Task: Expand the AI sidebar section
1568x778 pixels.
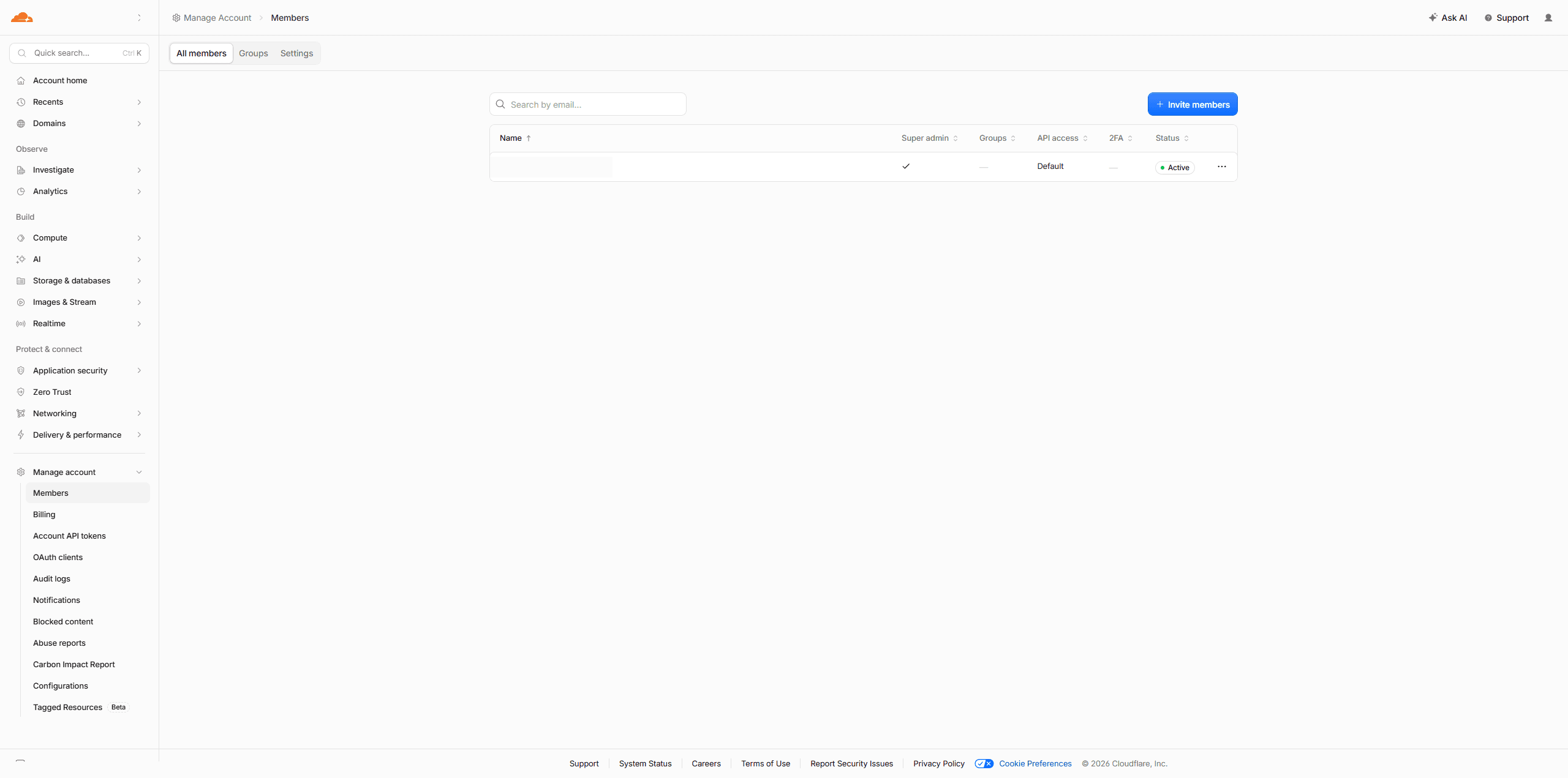Action: coord(139,260)
